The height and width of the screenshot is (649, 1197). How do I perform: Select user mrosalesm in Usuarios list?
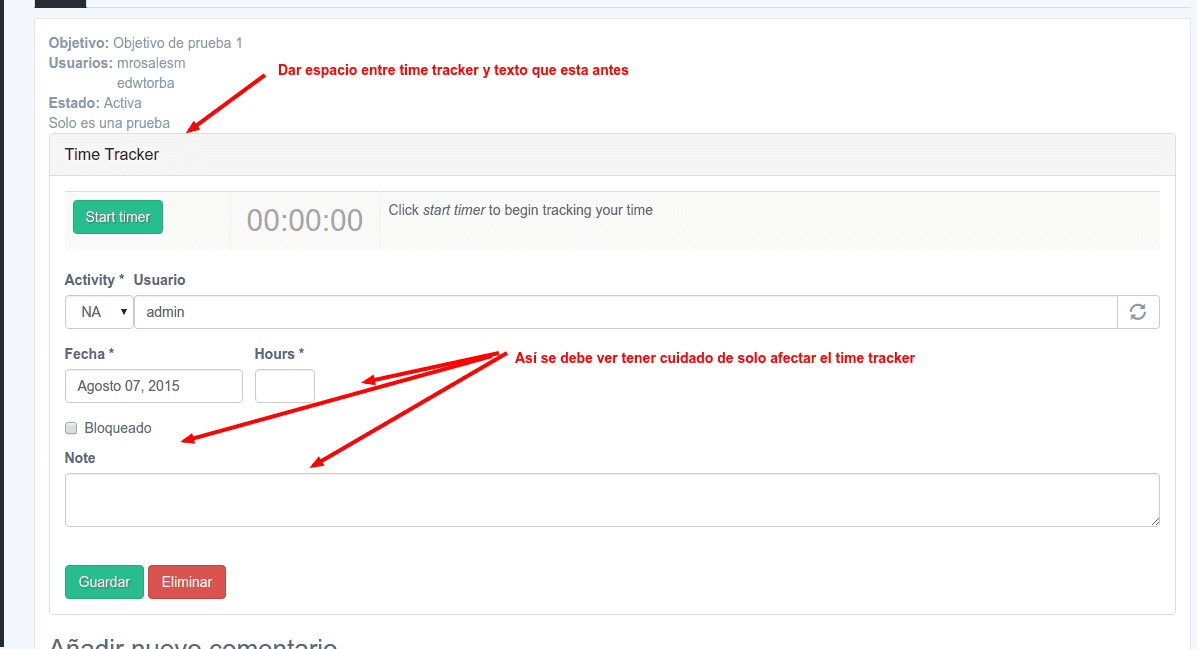pyautogui.click(x=151, y=63)
